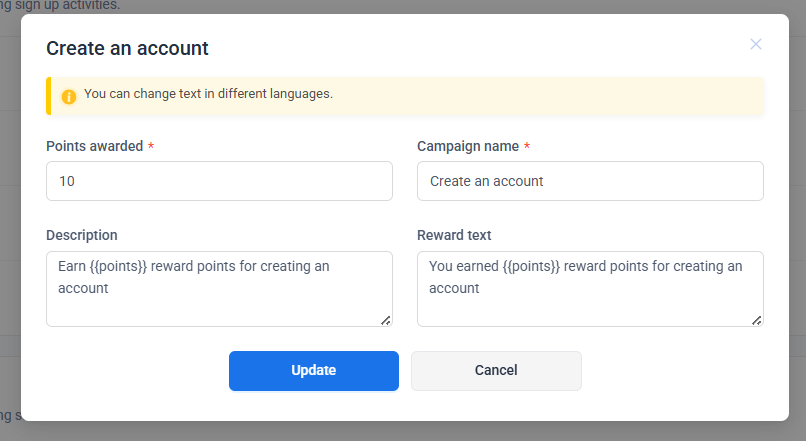This screenshot has width=806, height=441.
Task: Click the language change notice text
Action: (208, 94)
